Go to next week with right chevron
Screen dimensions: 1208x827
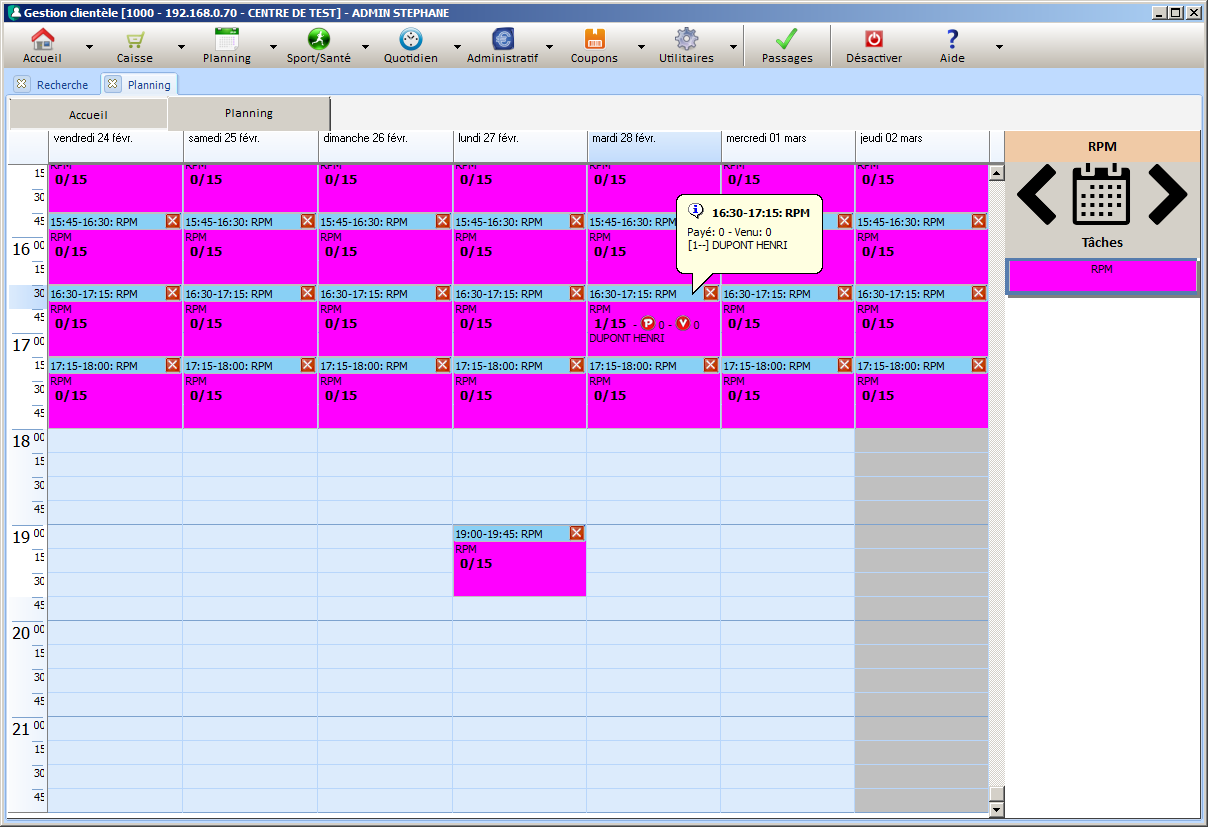[1167, 194]
